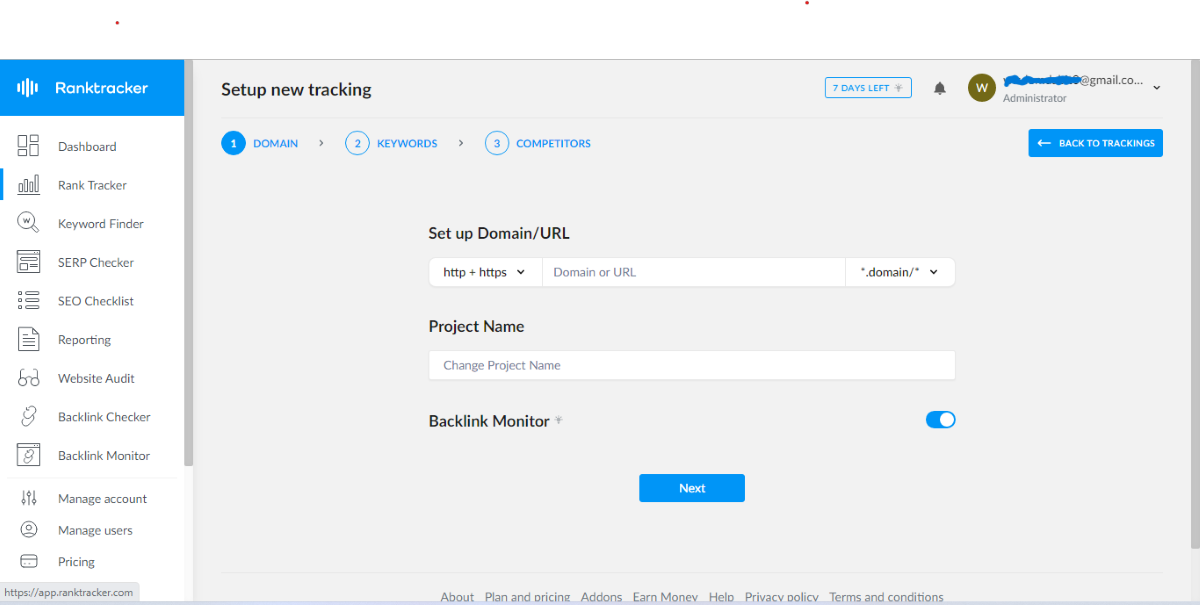Open the Addons footer link
This screenshot has width=1200, height=605.
(601, 597)
